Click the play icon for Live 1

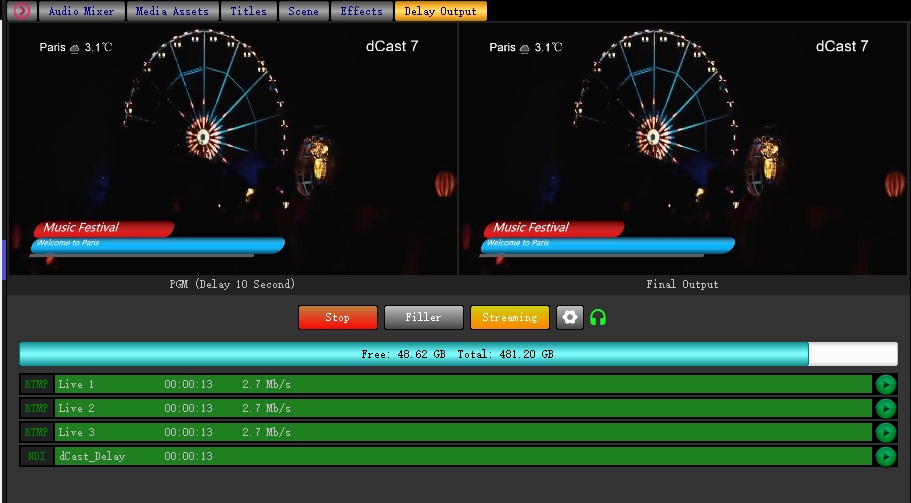(x=885, y=384)
